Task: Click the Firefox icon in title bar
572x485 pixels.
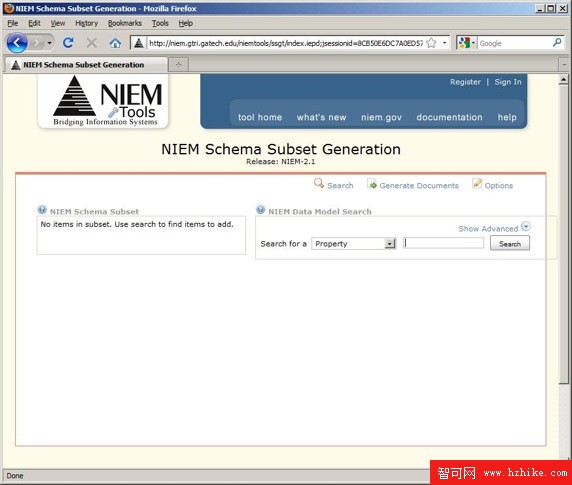Action: click(9, 8)
